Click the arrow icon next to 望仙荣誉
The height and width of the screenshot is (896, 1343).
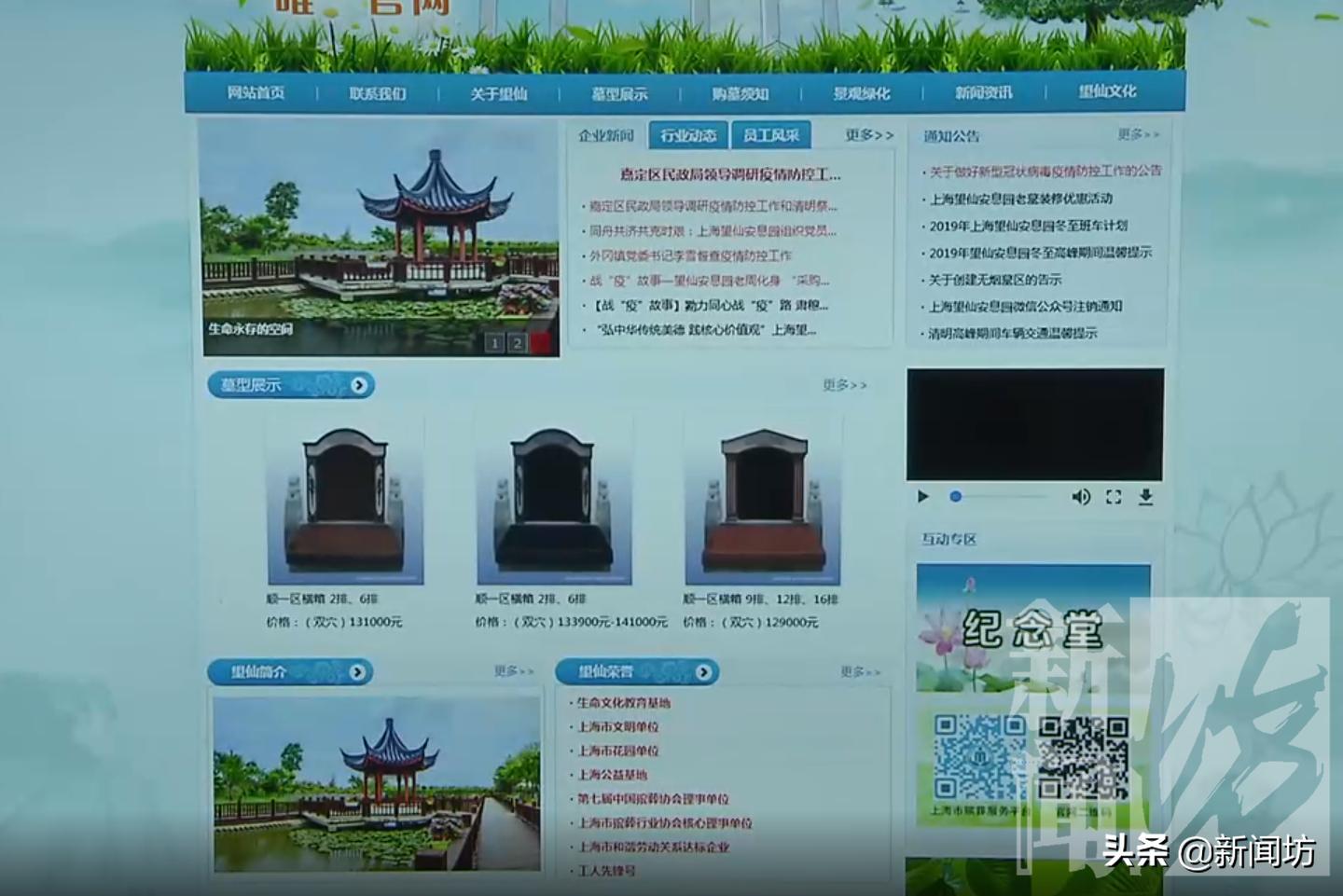click(704, 670)
